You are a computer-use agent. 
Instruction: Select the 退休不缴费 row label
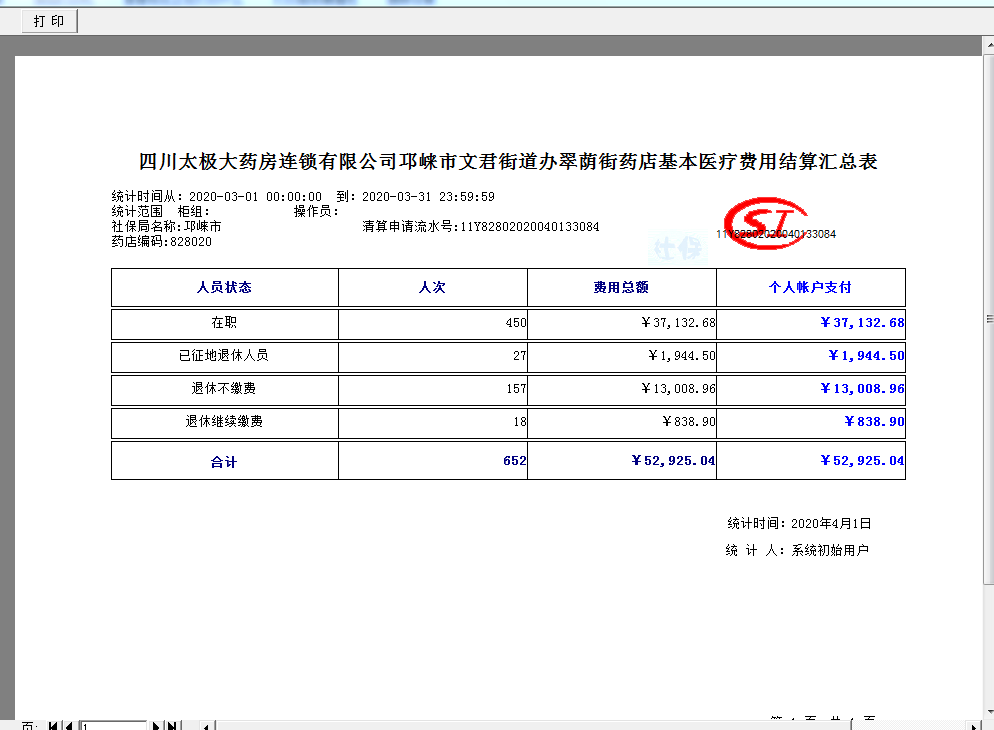click(224, 388)
